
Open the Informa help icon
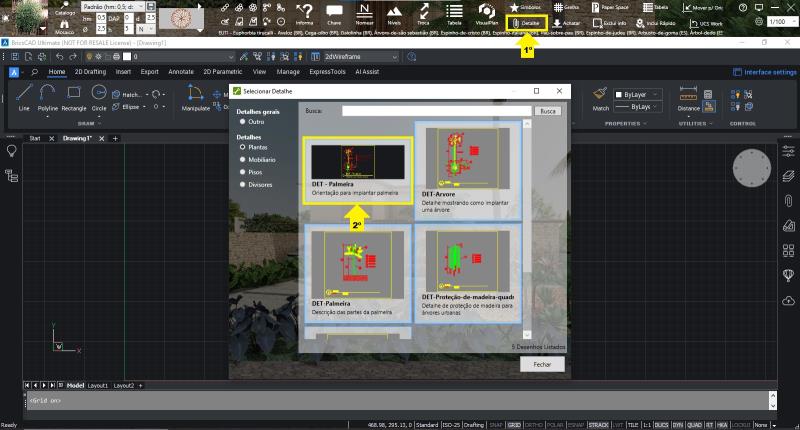(x=305, y=14)
